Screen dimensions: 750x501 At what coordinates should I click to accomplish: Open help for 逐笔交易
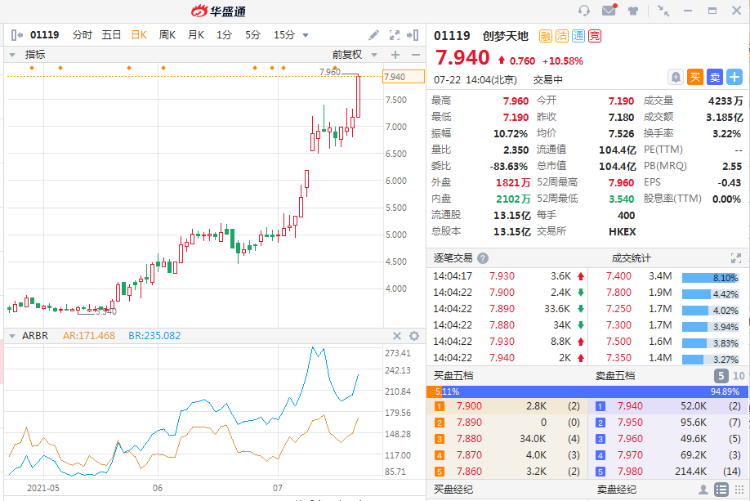click(483, 258)
